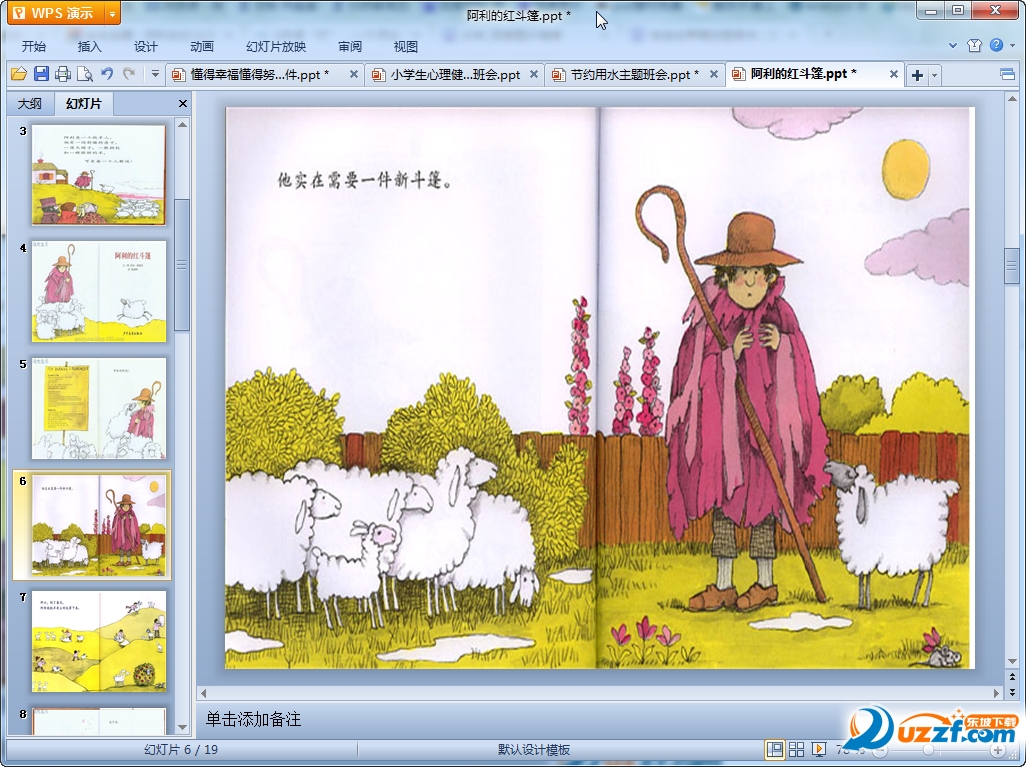Switch to the 幻灯片 thumbnails tab

click(x=84, y=103)
